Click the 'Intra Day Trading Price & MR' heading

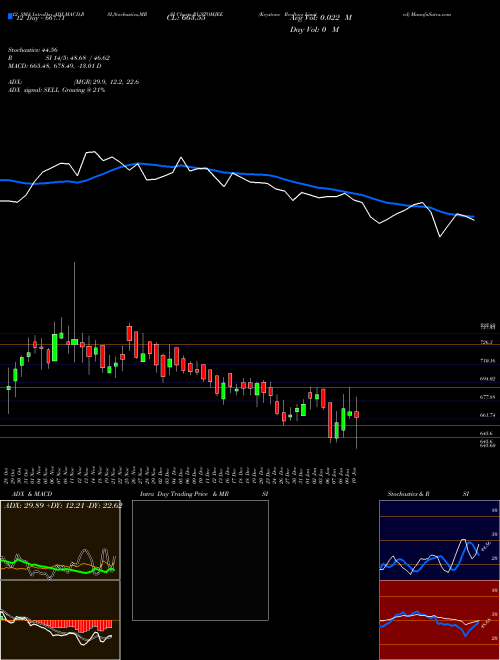[184, 494]
